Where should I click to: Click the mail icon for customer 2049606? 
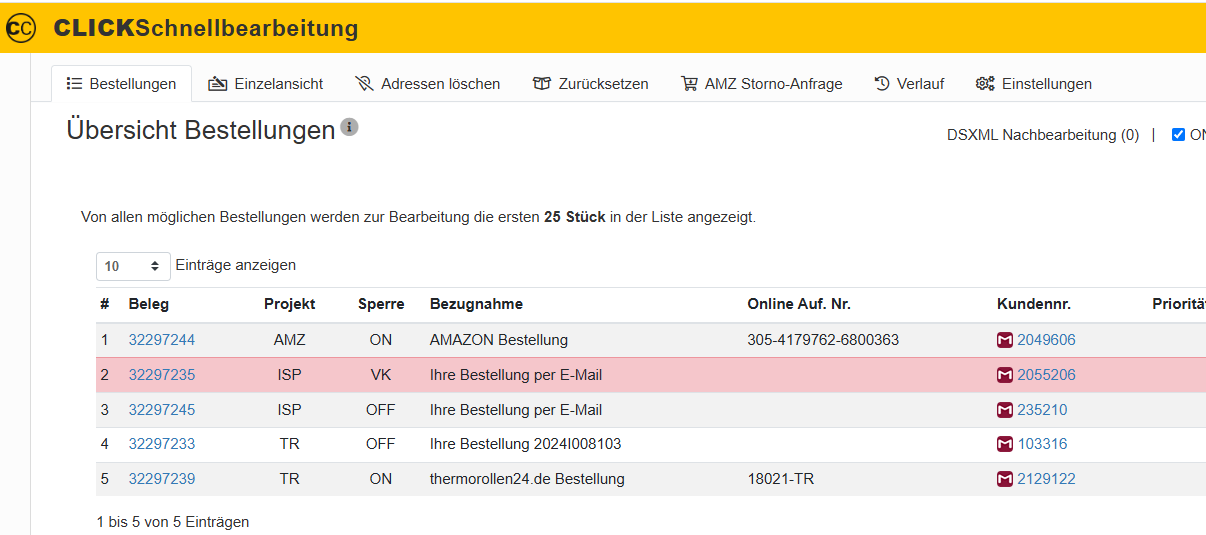tap(1005, 340)
